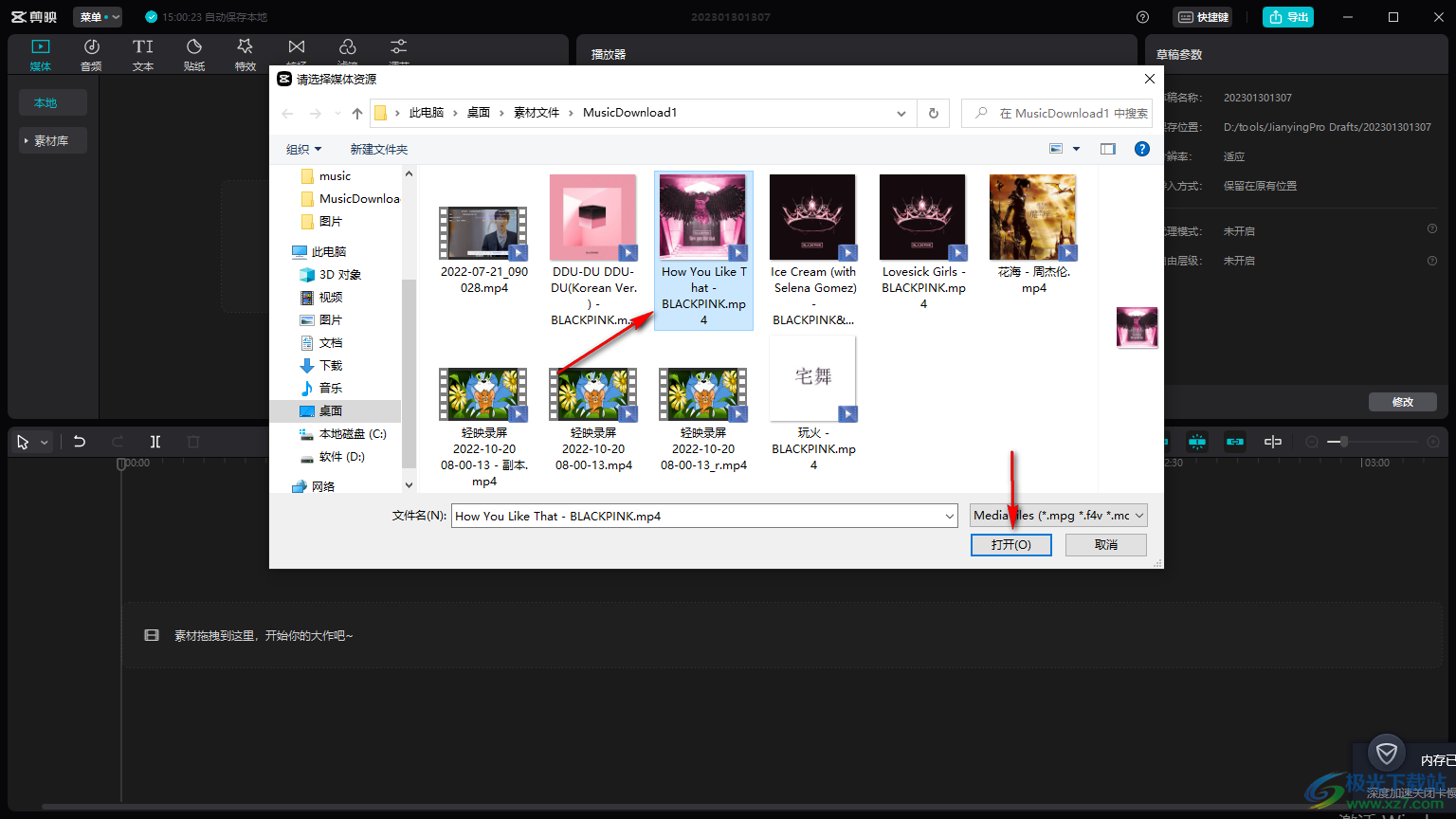
Task: Open the help question mark icon in title bar
Action: pos(1143,17)
